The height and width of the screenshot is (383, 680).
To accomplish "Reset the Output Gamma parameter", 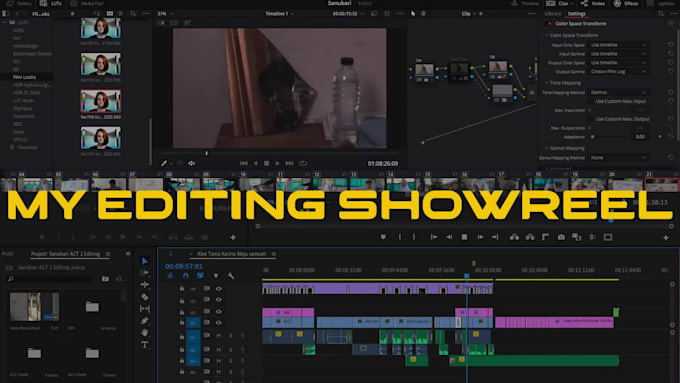I will coord(670,72).
